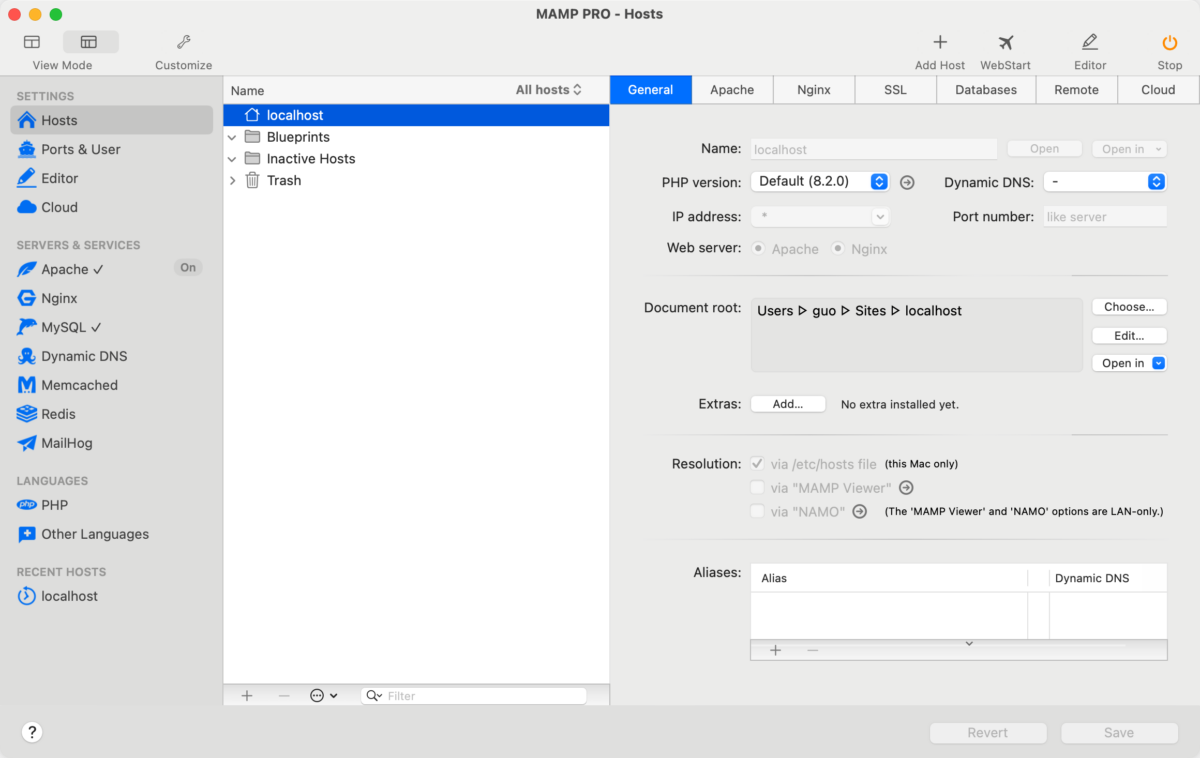Open Ports & User settings
Screen dimensions: 1200x758
[x=112, y=149]
